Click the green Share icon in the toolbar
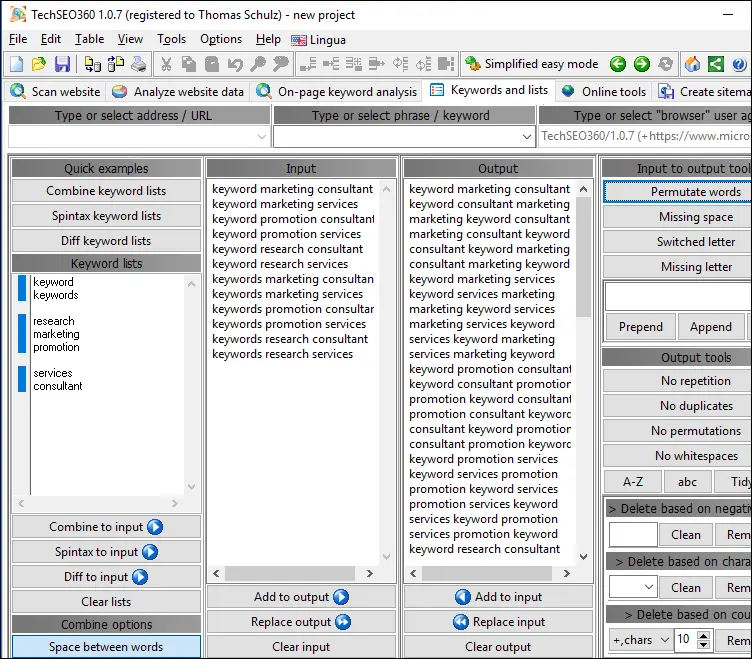This screenshot has height=659, width=752. click(x=715, y=64)
